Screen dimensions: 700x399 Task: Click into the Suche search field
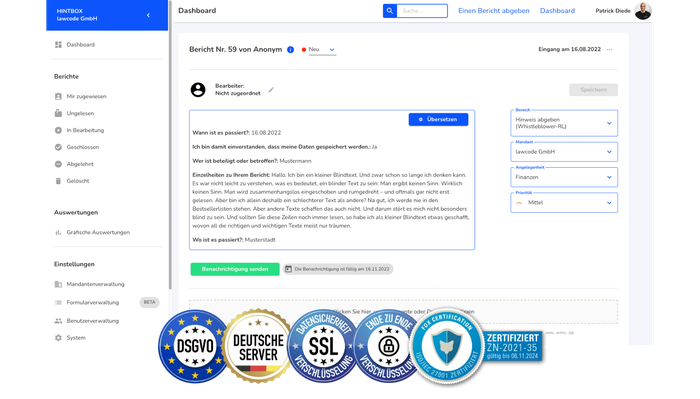(421, 11)
